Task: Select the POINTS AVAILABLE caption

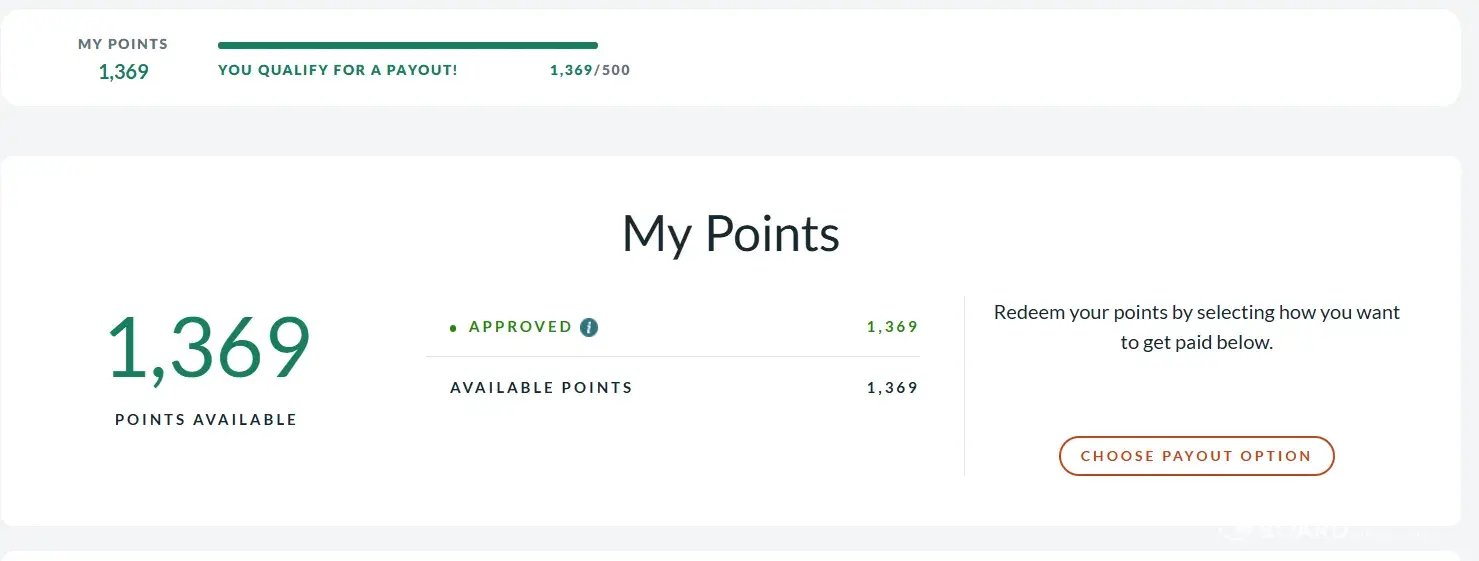Action: (206, 420)
